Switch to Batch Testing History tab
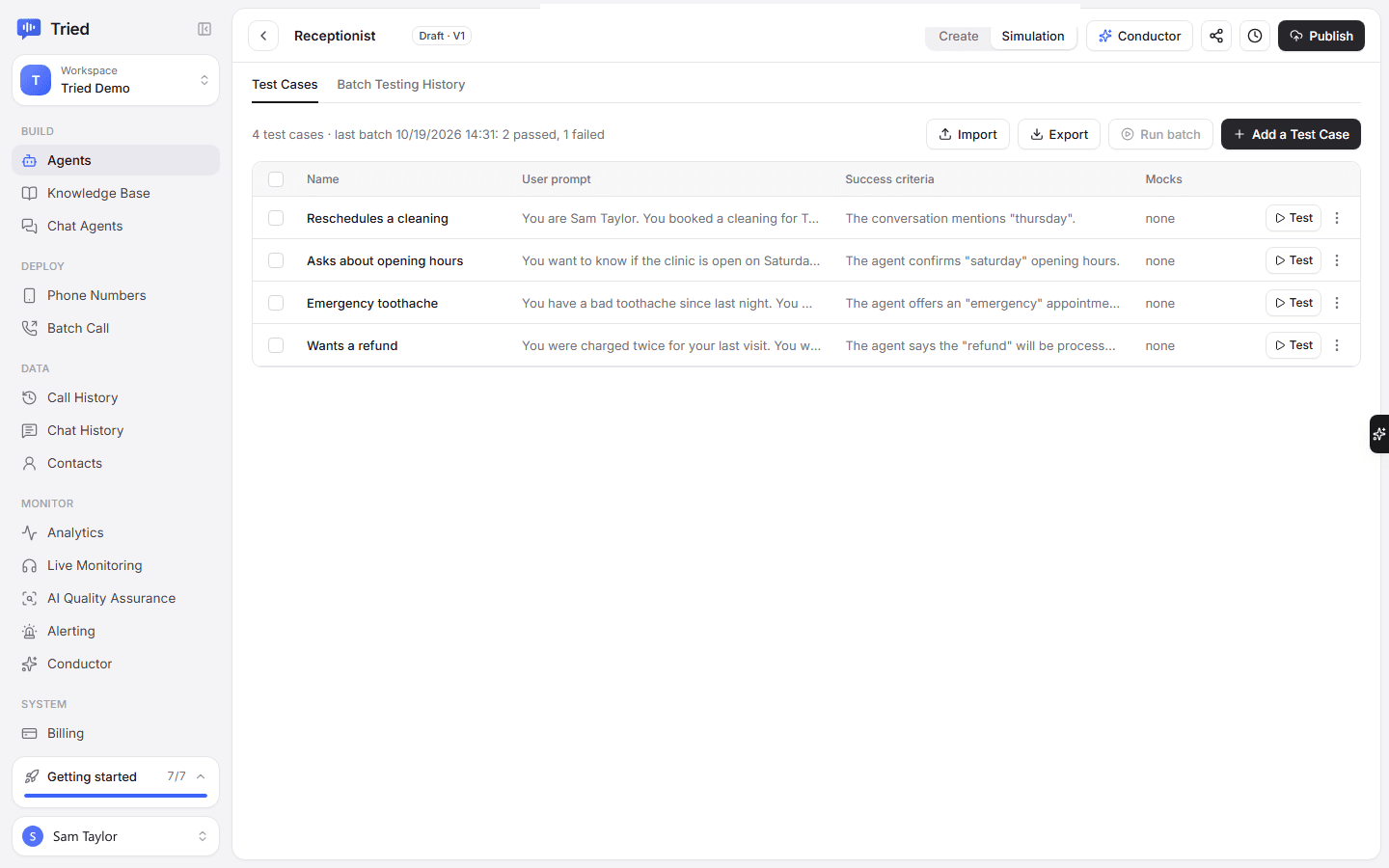Screen dimensions: 1389x868 click(x=401, y=85)
